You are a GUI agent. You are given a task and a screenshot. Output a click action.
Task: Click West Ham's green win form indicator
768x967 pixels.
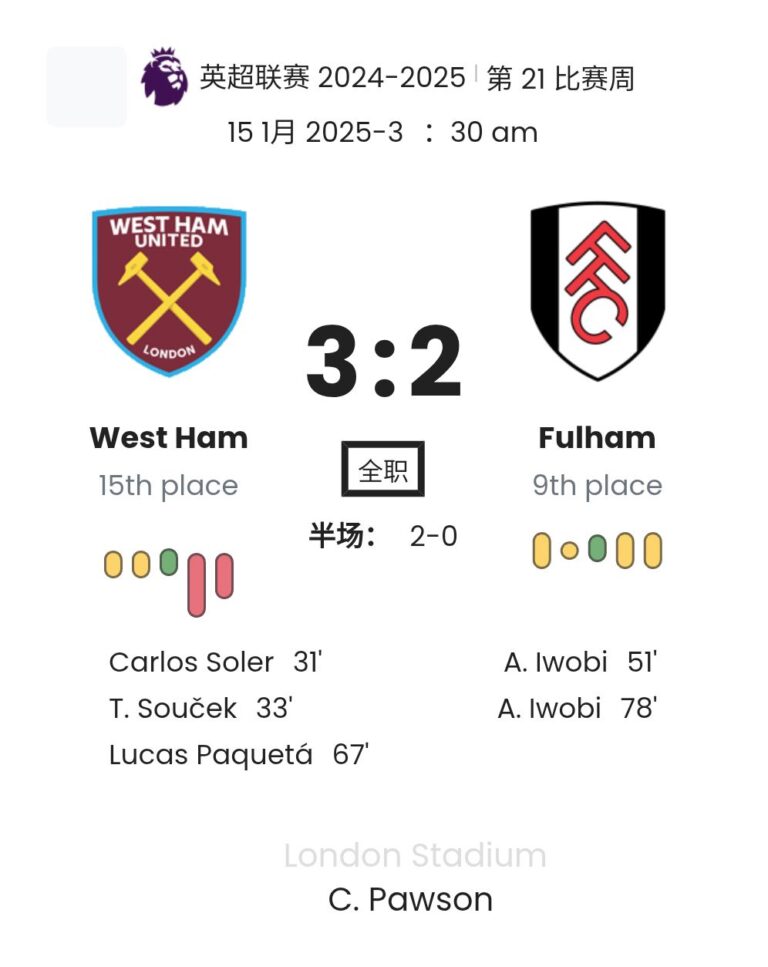click(168, 561)
